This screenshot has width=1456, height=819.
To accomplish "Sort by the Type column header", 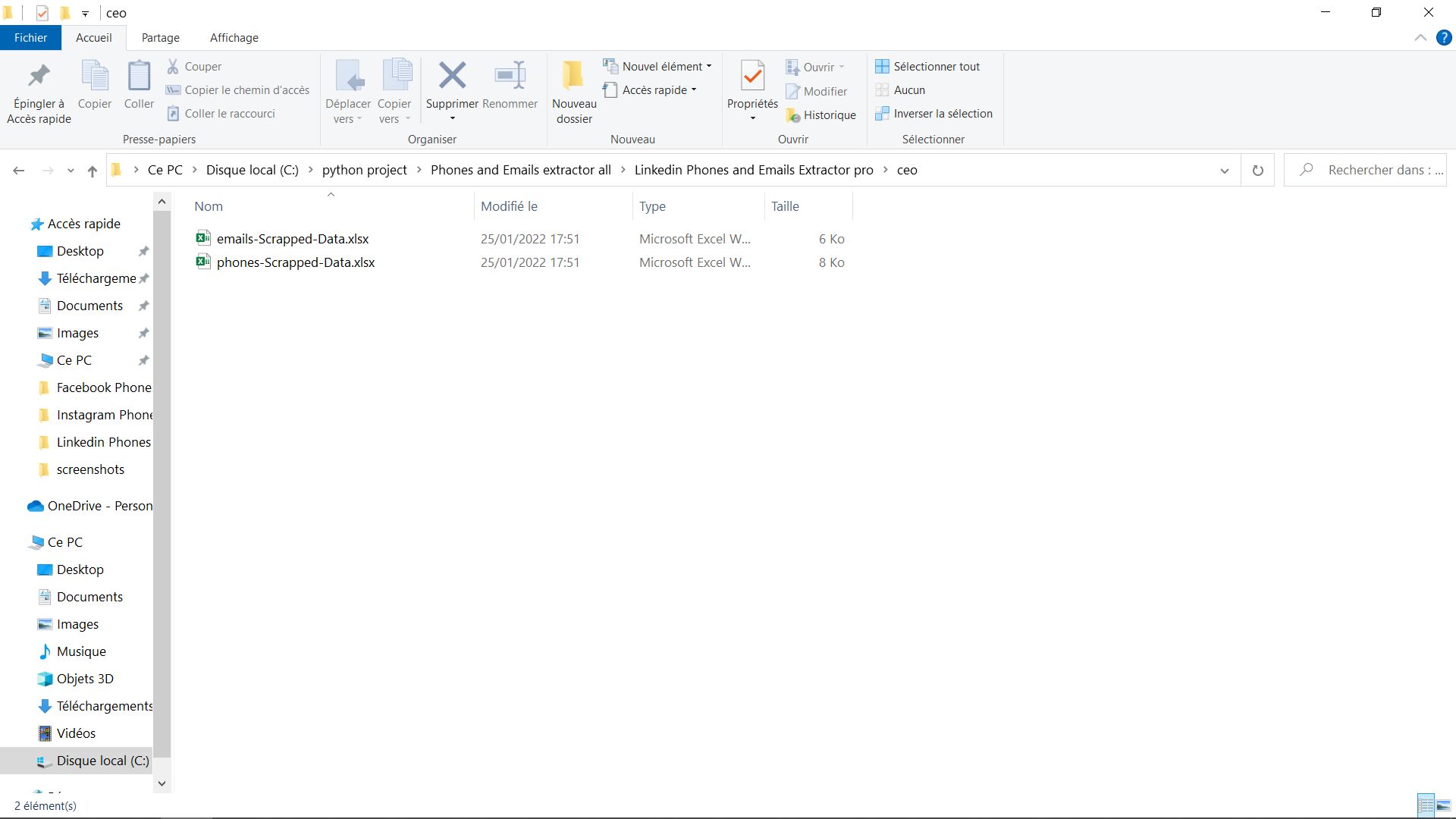I will [698, 206].
